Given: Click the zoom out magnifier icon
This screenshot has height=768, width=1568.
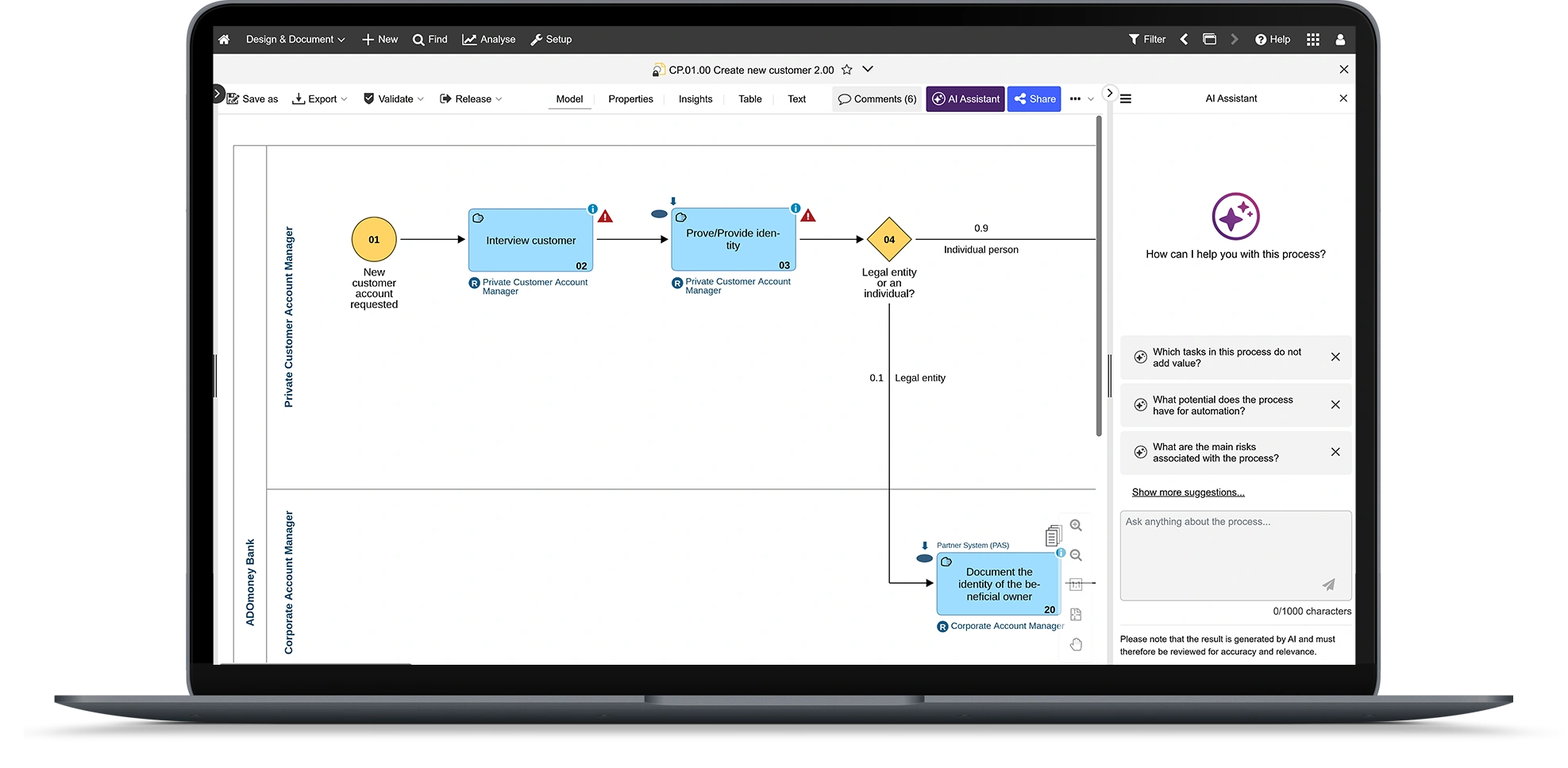Looking at the screenshot, I should pyautogui.click(x=1076, y=555).
